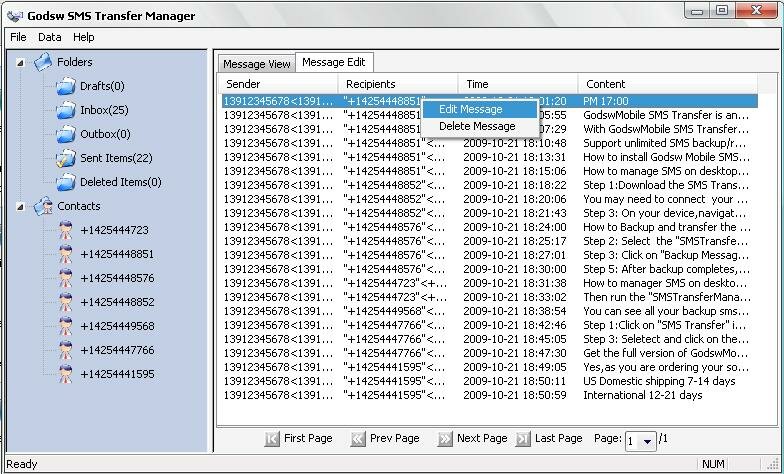The image size is (784, 474).
Task: Select contact +14254441595
Action: (x=117, y=374)
